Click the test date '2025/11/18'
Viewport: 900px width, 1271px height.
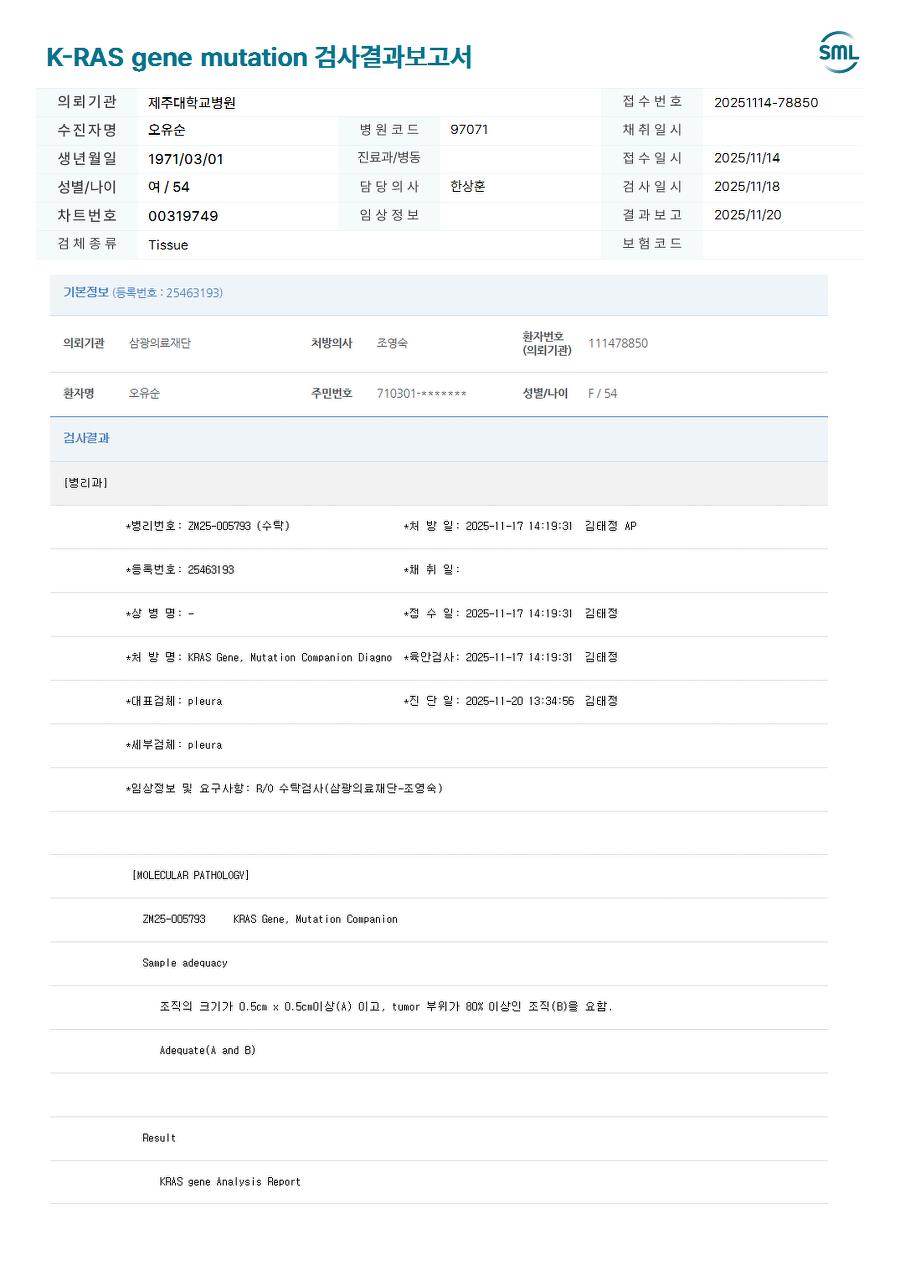point(747,187)
